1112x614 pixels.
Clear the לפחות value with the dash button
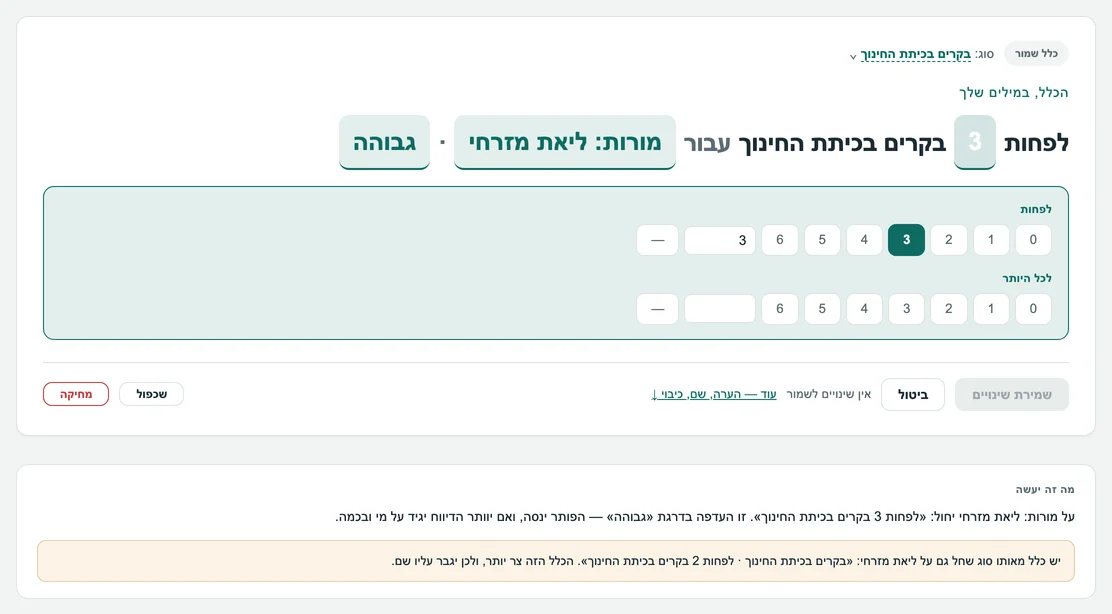point(657,240)
